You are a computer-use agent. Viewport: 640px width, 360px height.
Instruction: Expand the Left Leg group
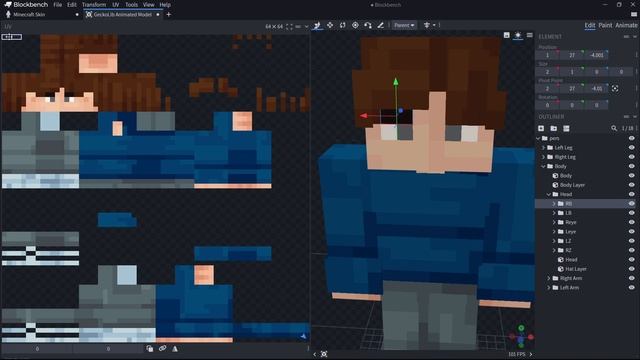point(543,148)
